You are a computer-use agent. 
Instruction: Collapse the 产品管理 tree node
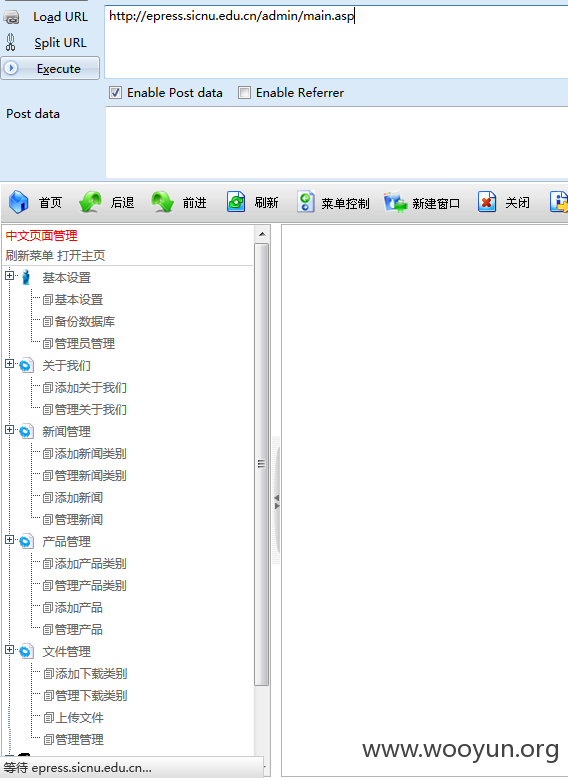[9, 539]
